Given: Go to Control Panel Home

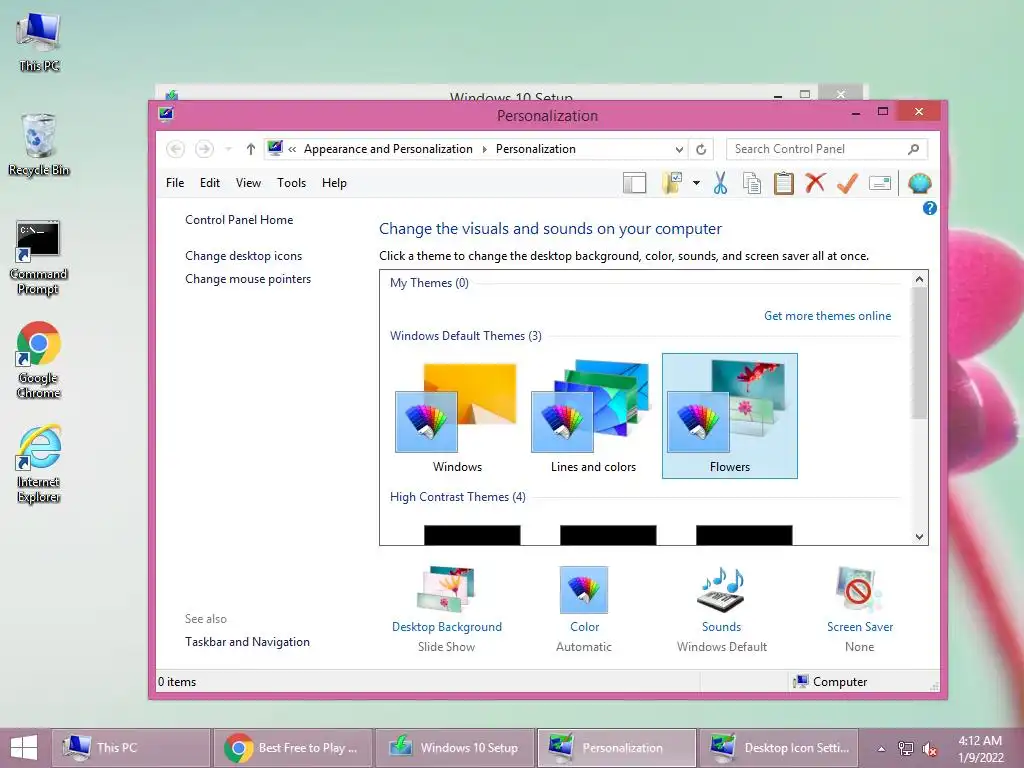Looking at the screenshot, I should click(239, 220).
